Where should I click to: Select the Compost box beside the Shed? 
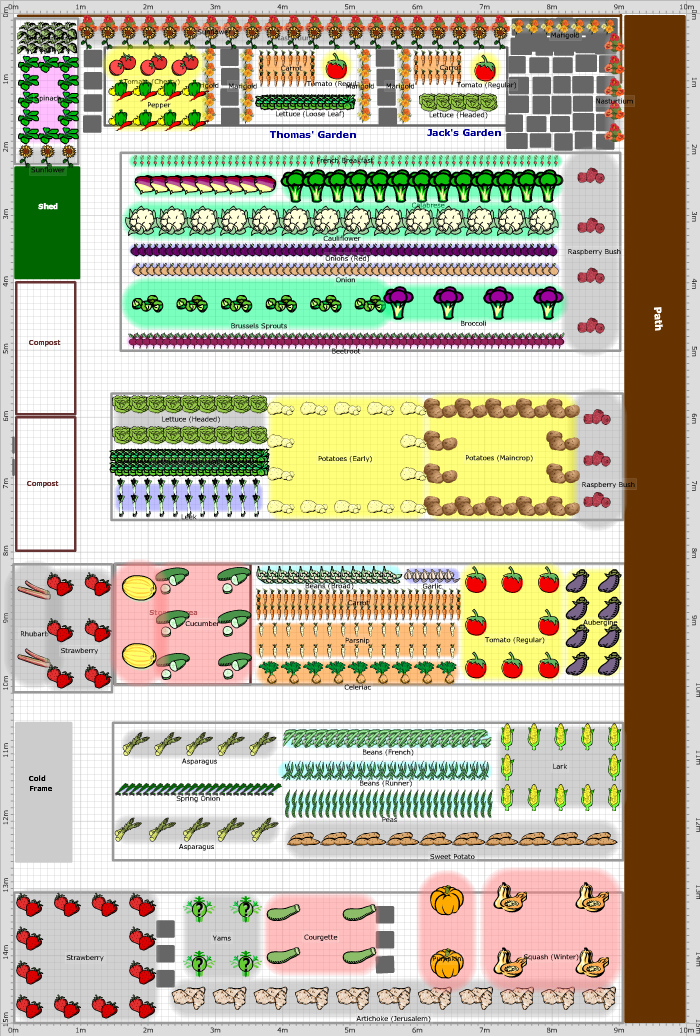click(x=46, y=348)
